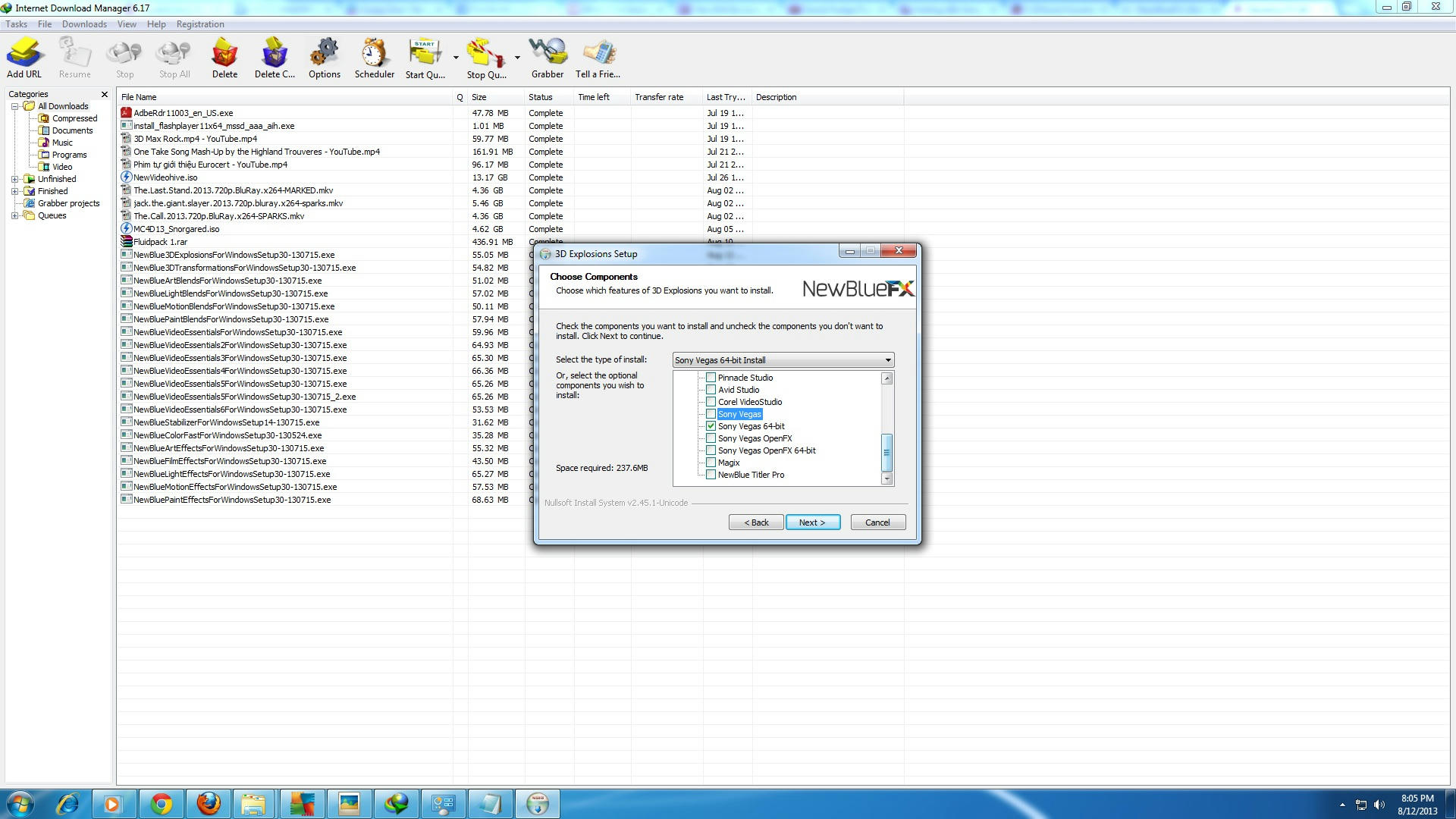
Task: Select the Fluidpack 1.rar archive icon
Action: tap(127, 242)
